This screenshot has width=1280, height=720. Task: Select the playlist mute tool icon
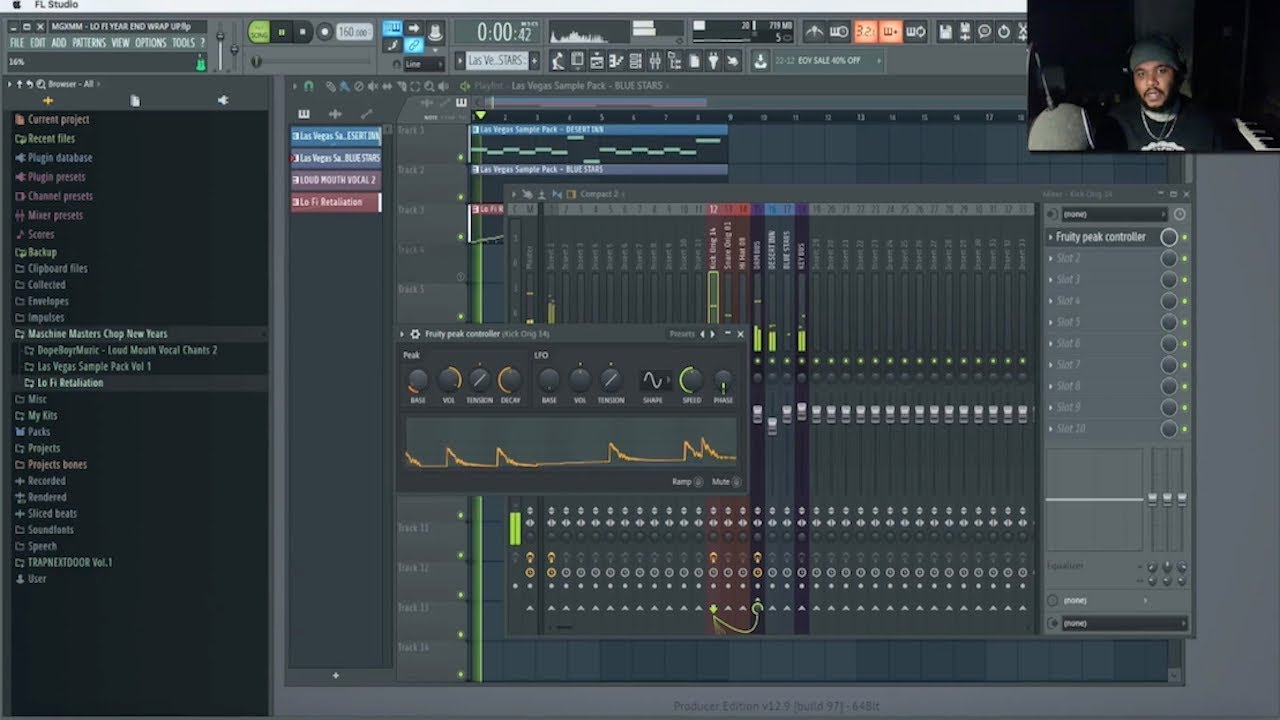[373, 86]
